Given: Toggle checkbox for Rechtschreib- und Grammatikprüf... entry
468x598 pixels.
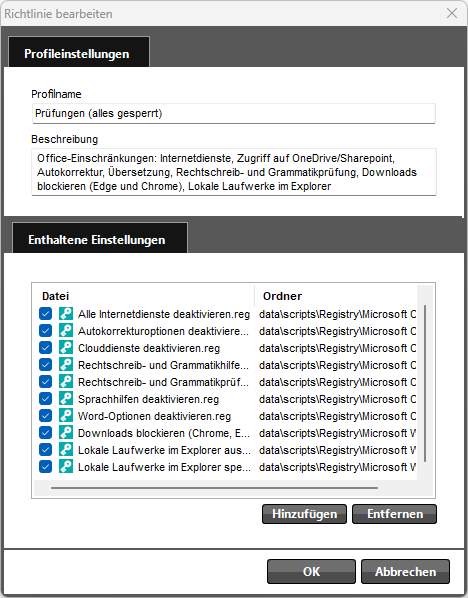Looking at the screenshot, I should pos(45,382).
